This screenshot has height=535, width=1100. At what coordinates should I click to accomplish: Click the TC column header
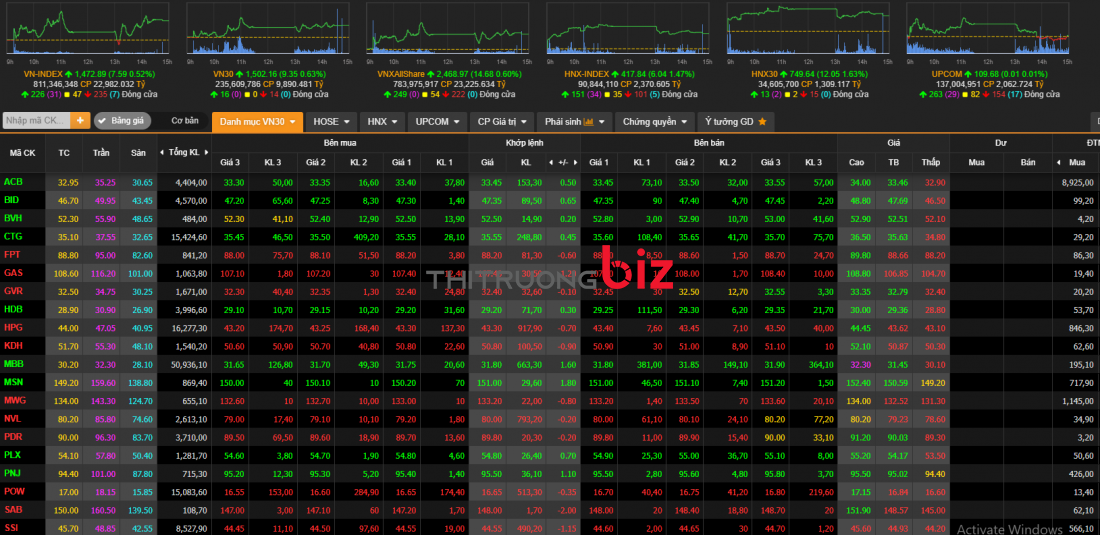pos(65,153)
